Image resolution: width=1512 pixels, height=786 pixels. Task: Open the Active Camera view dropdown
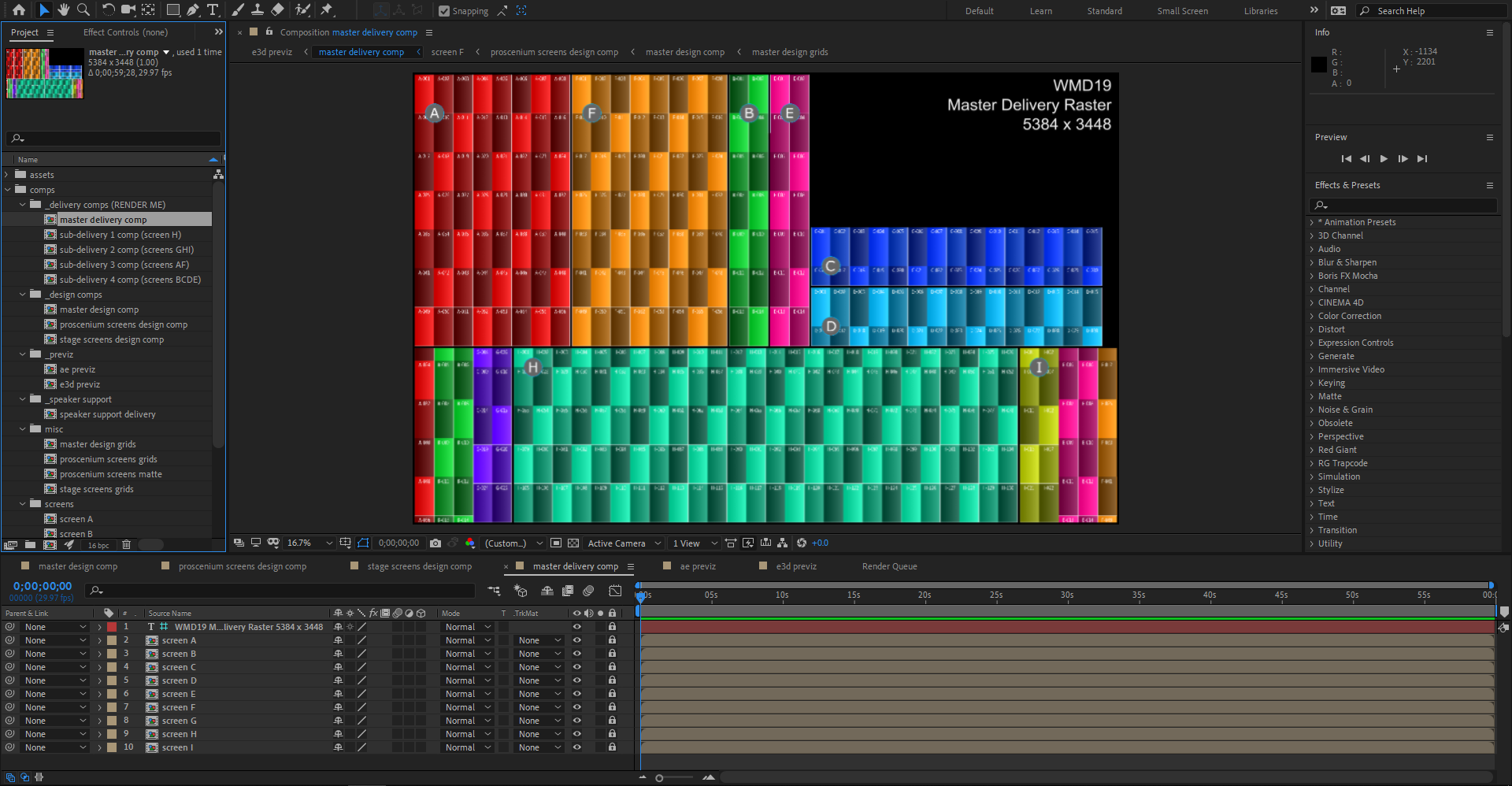(x=624, y=543)
